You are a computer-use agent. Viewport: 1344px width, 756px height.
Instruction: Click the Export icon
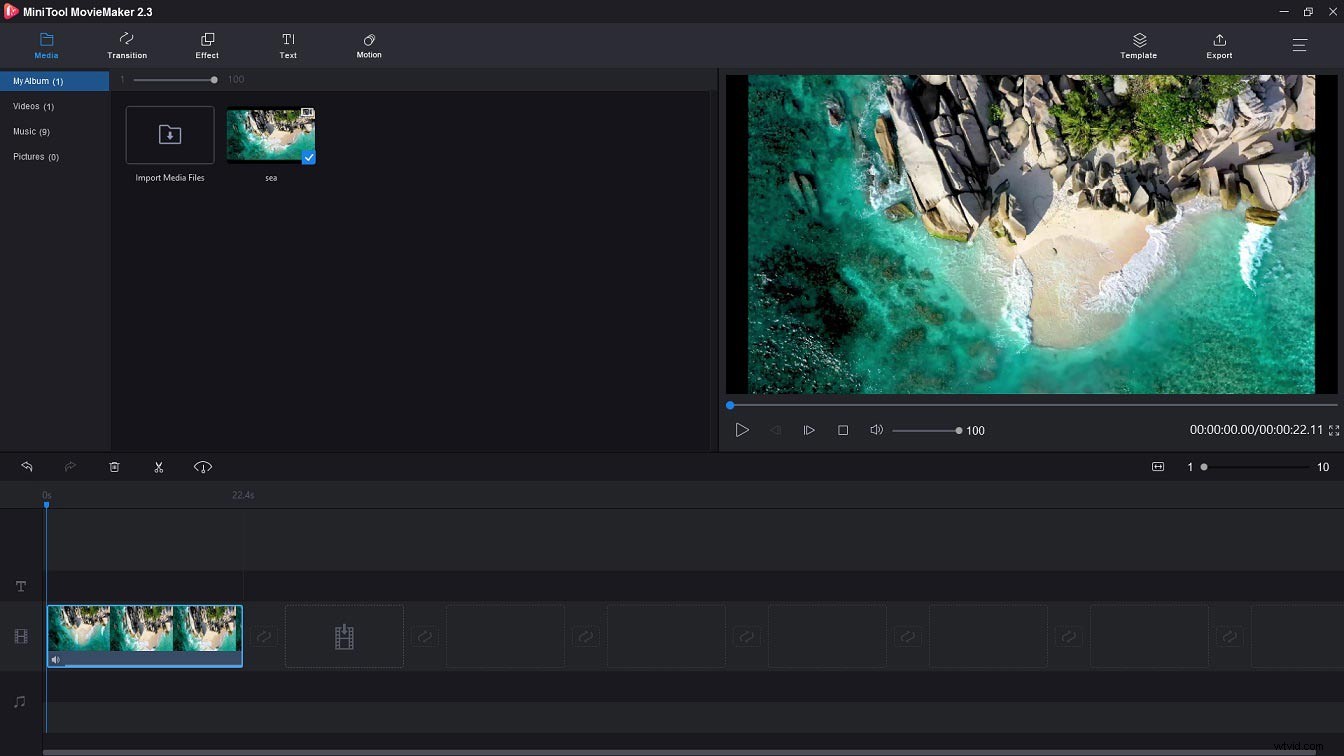[1219, 45]
